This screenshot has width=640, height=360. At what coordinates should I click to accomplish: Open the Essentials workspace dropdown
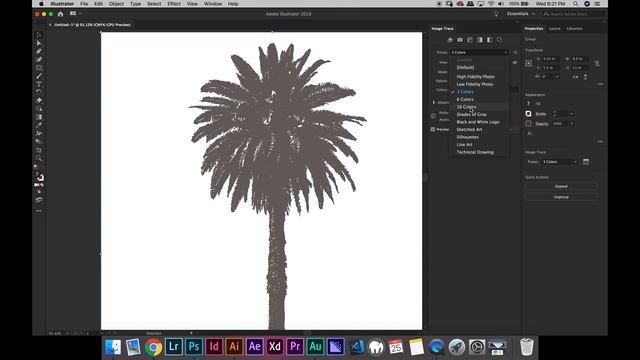point(521,14)
